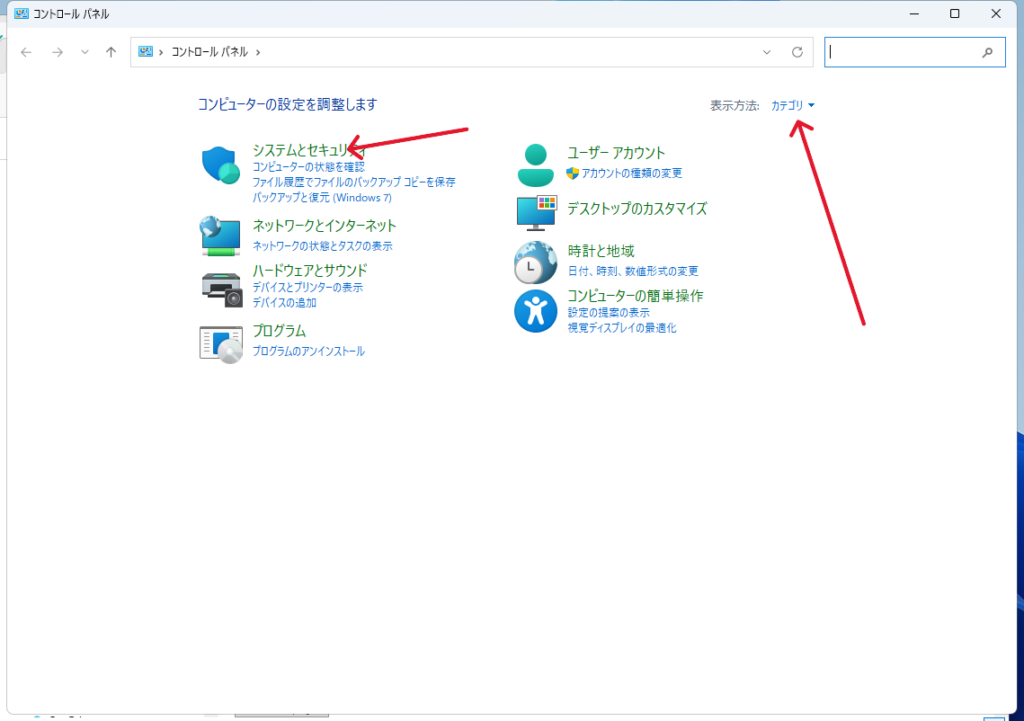The image size is (1024, 721).
Task: Click デバイスとプリンターの表示 link
Action: (307, 287)
